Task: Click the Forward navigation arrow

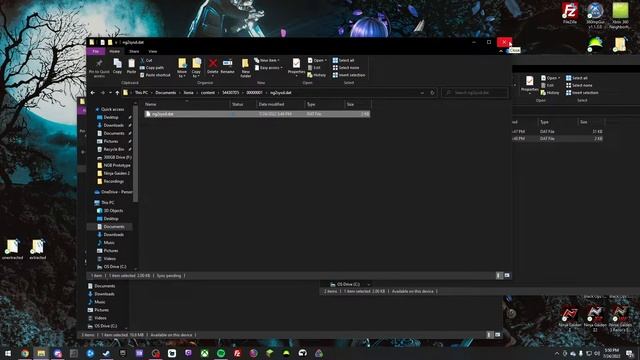Action: coord(102,93)
